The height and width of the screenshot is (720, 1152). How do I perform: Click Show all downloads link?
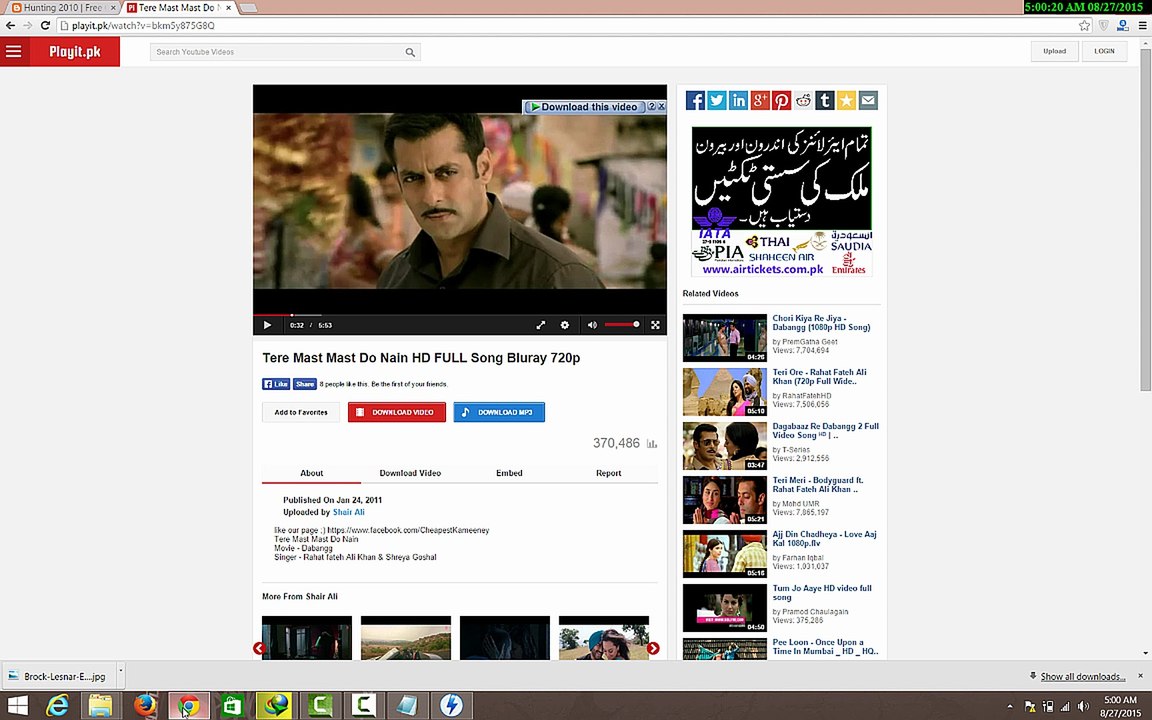pyautogui.click(x=1082, y=677)
